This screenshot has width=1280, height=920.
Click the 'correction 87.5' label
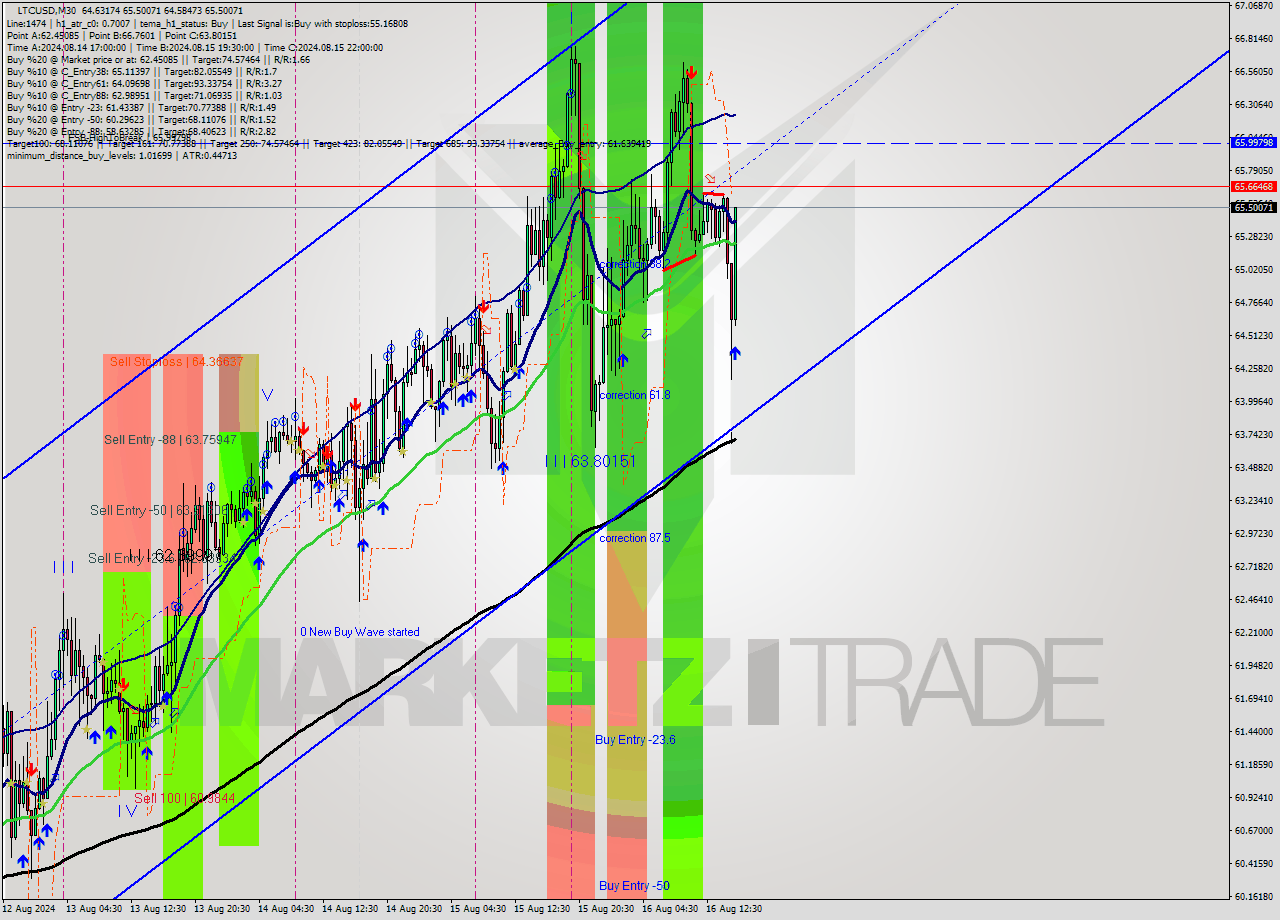tap(635, 538)
